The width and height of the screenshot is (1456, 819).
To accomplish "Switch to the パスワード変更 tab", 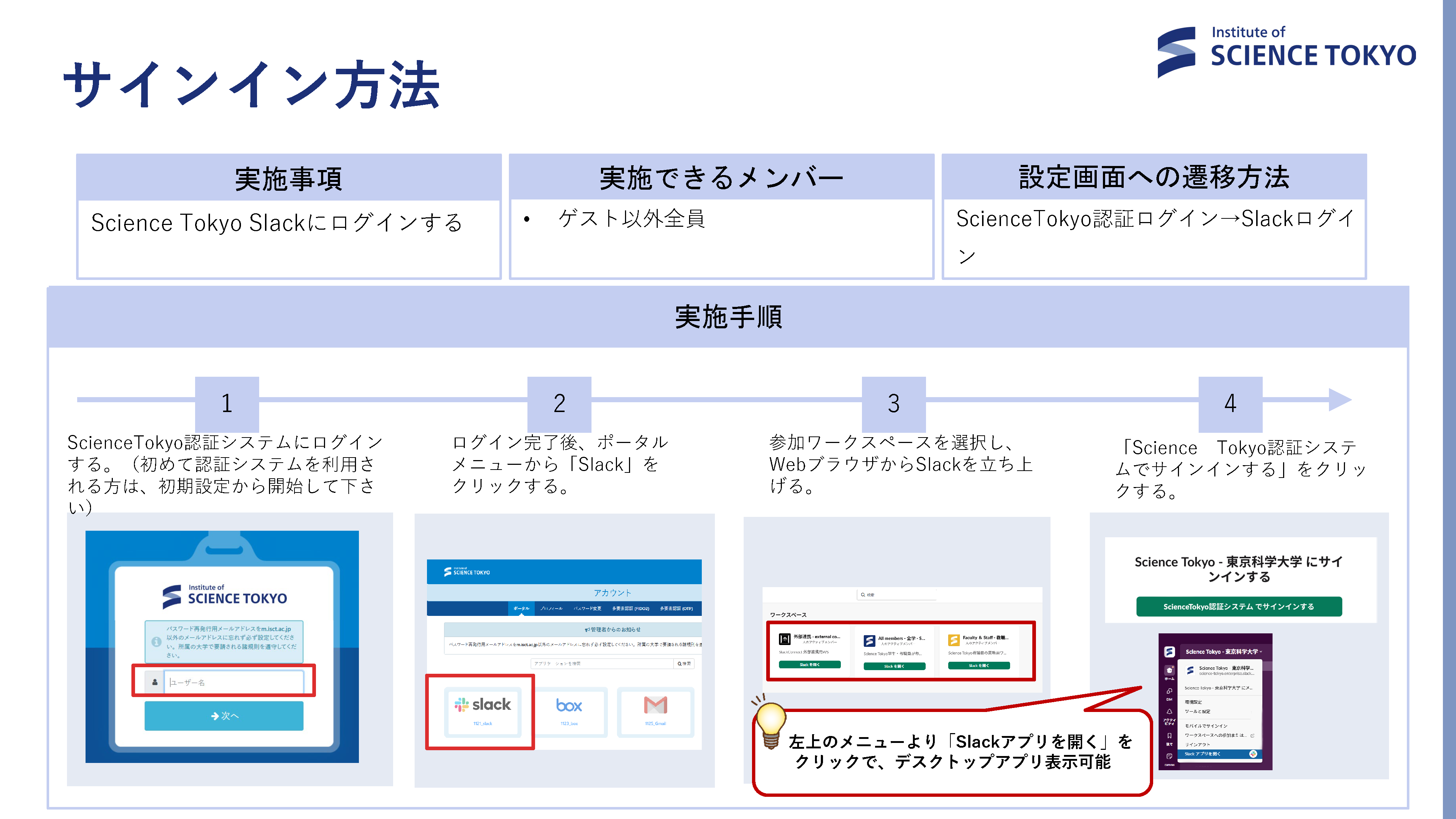I will (587, 609).
